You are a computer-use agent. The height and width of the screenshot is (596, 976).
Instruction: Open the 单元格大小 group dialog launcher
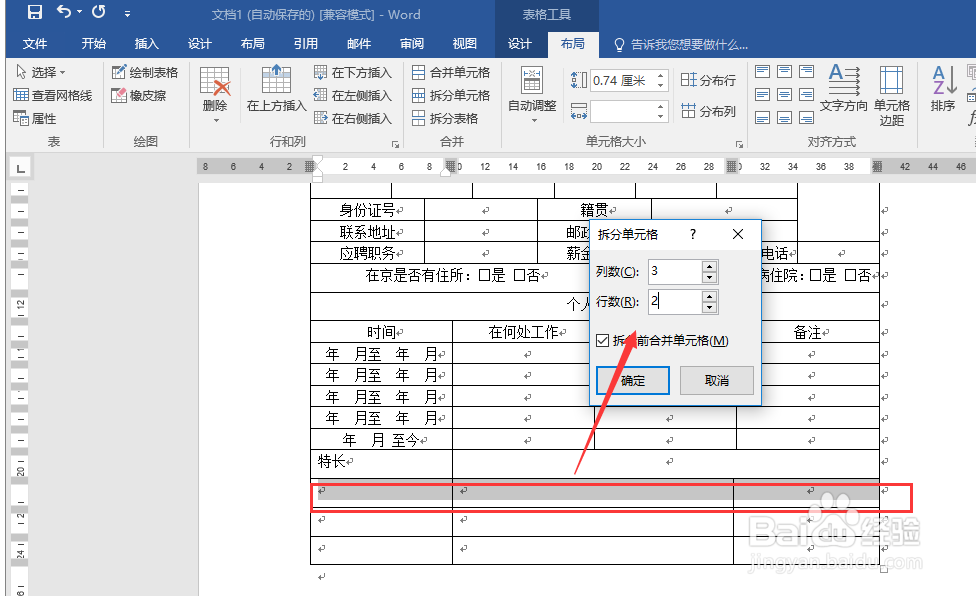(x=739, y=144)
